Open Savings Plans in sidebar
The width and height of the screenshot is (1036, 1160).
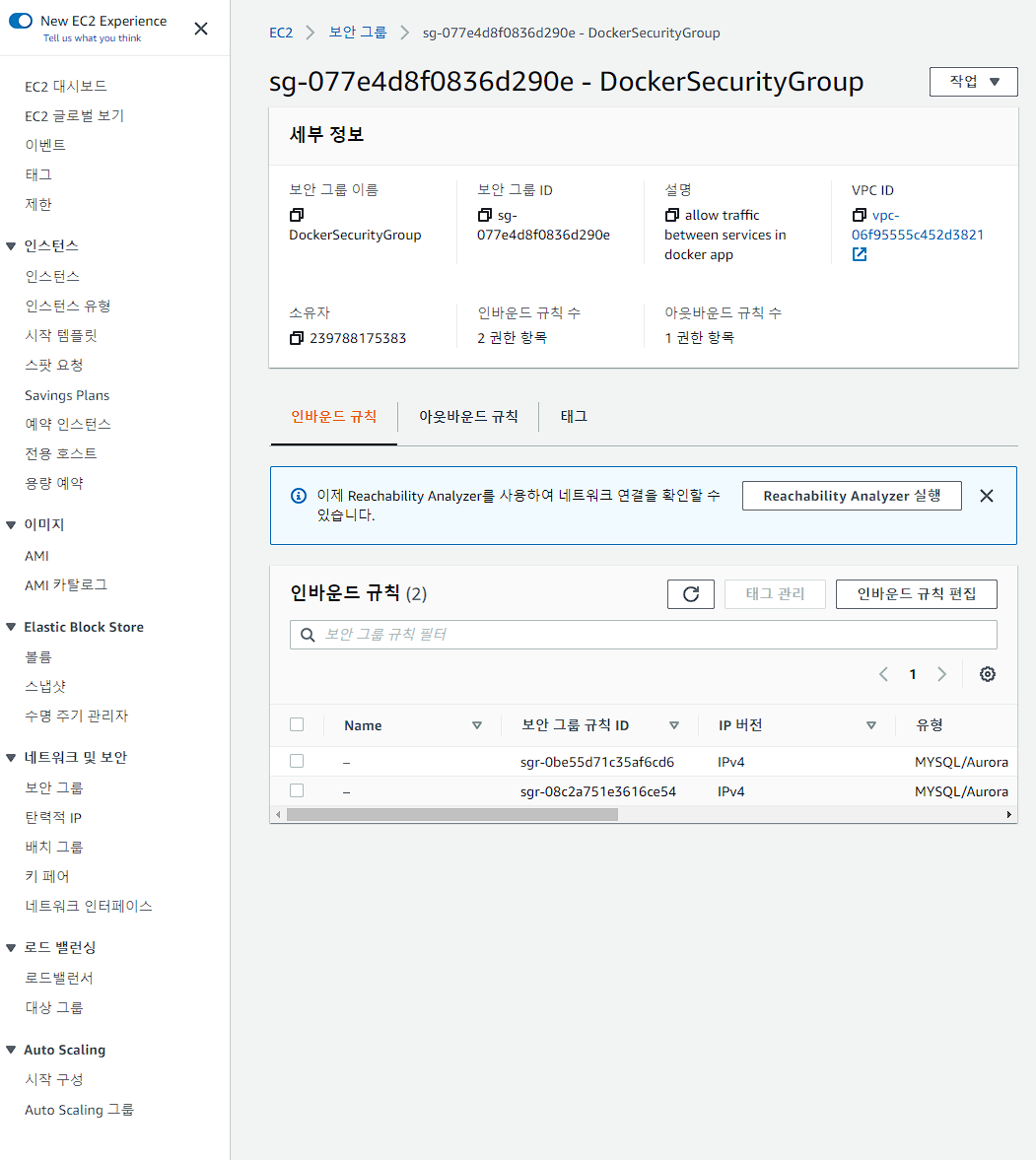67,396
